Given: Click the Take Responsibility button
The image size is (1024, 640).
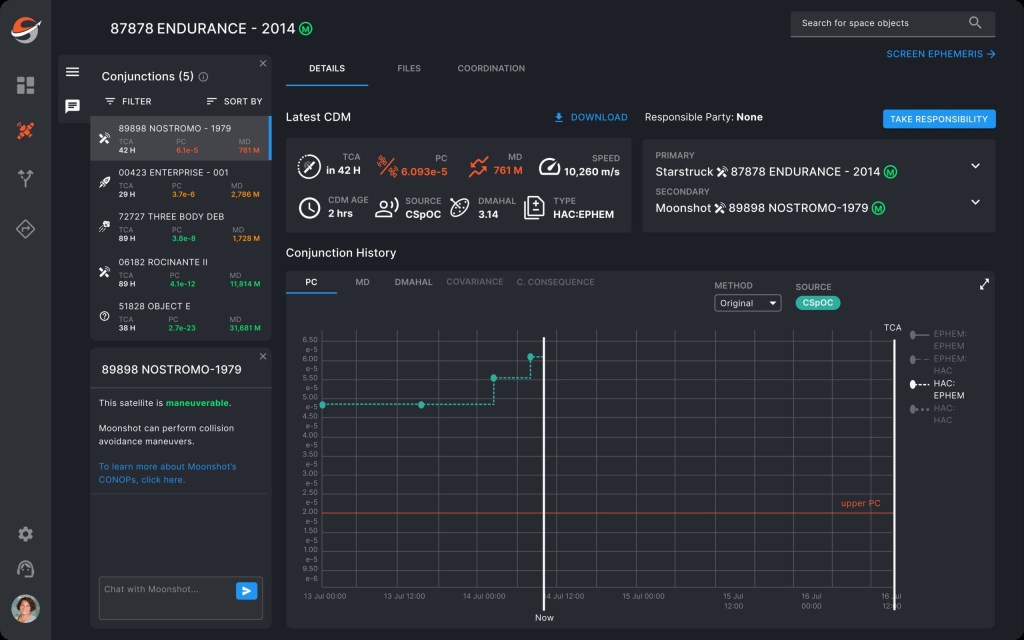Looking at the screenshot, I should click(938, 119).
